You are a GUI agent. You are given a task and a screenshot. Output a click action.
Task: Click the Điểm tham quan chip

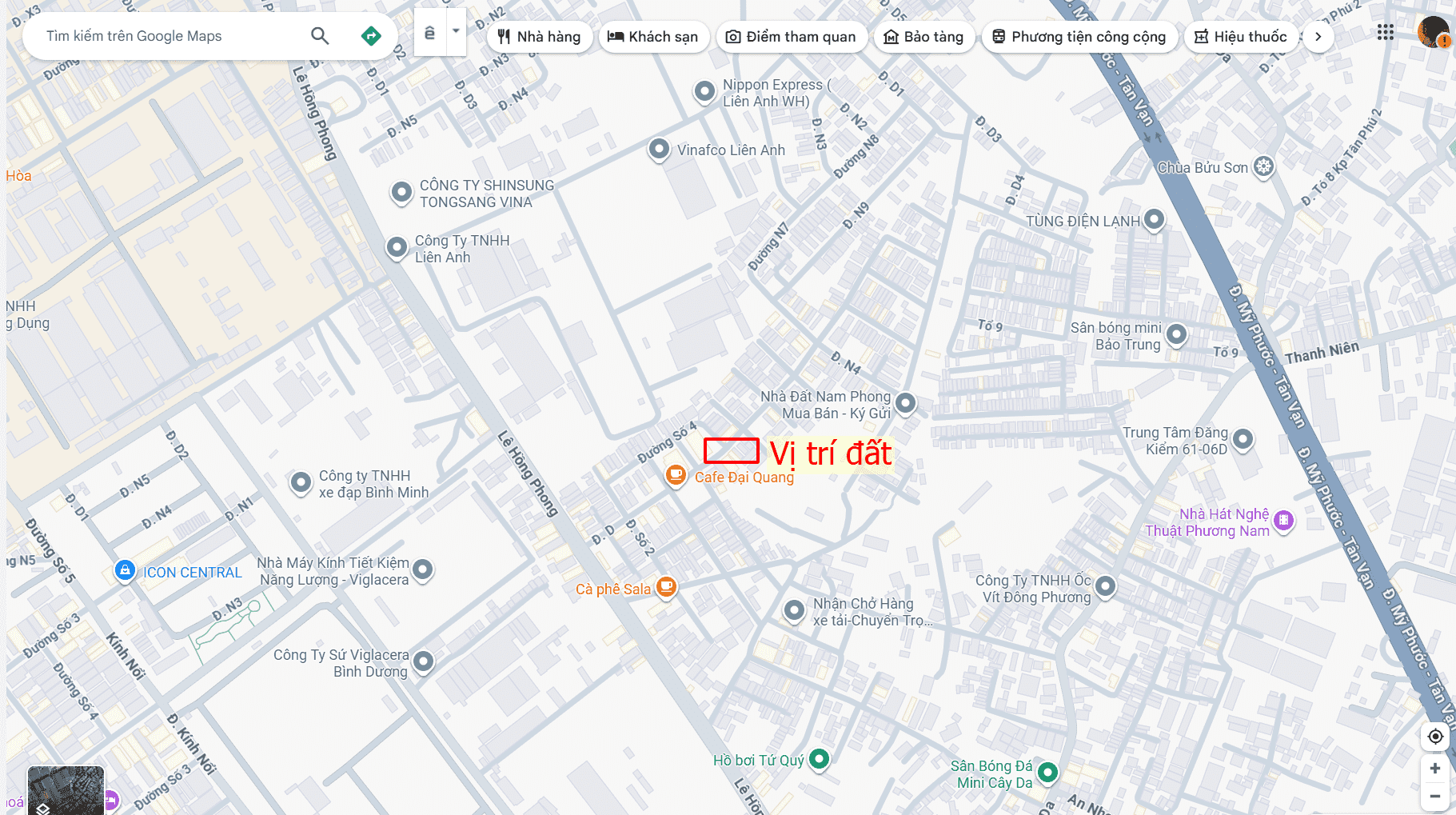point(792,37)
